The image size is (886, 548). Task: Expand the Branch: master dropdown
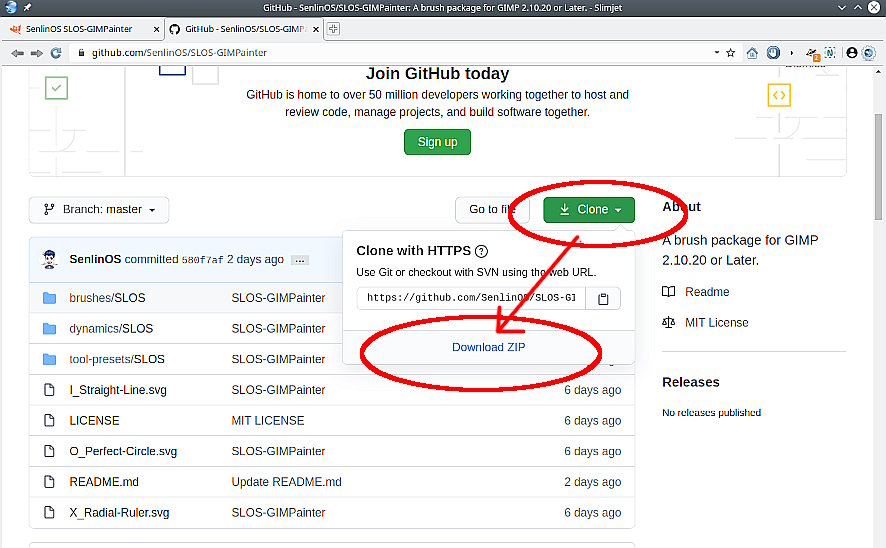(99, 210)
